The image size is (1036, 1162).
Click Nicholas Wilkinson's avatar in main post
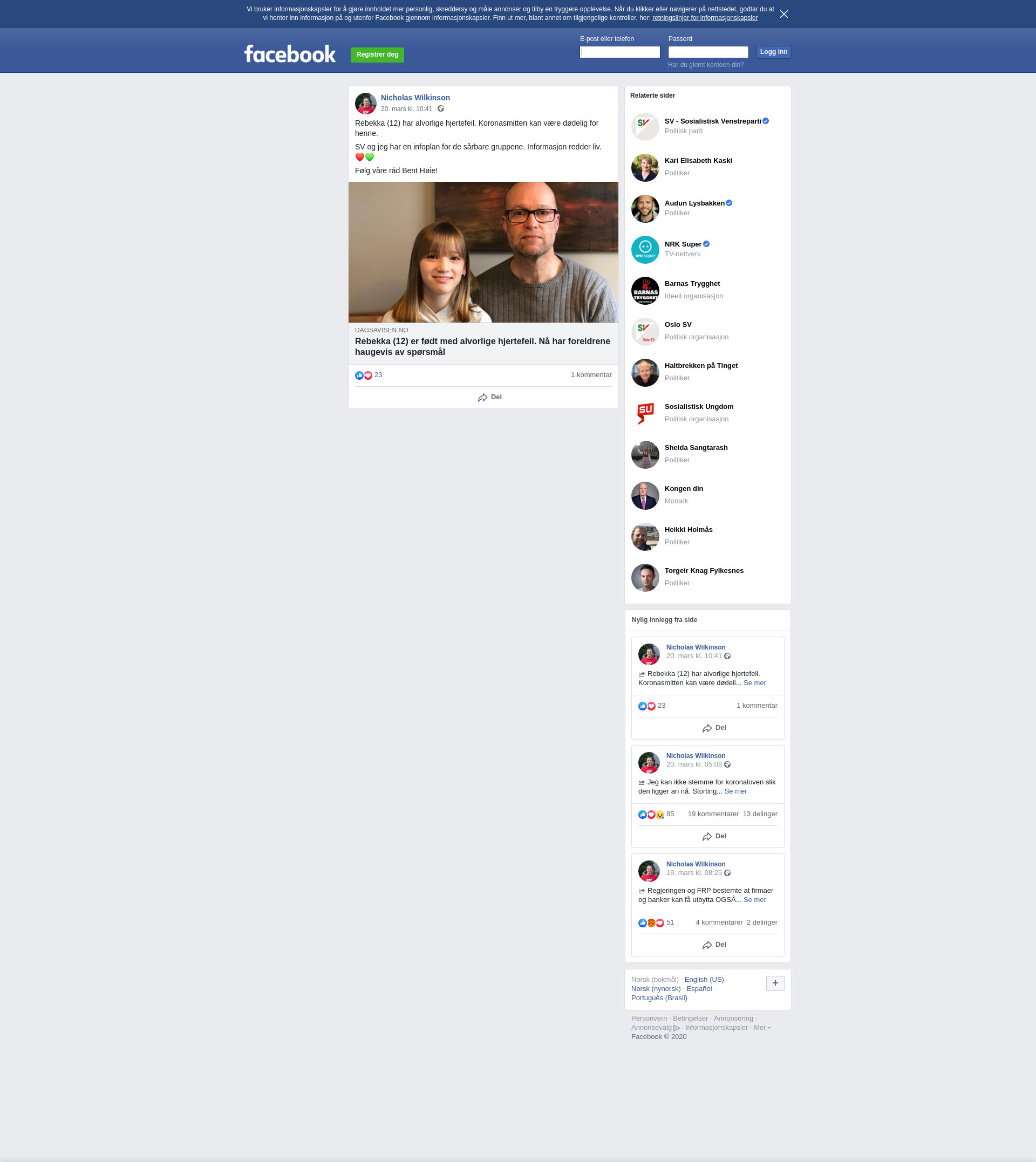[x=365, y=104]
